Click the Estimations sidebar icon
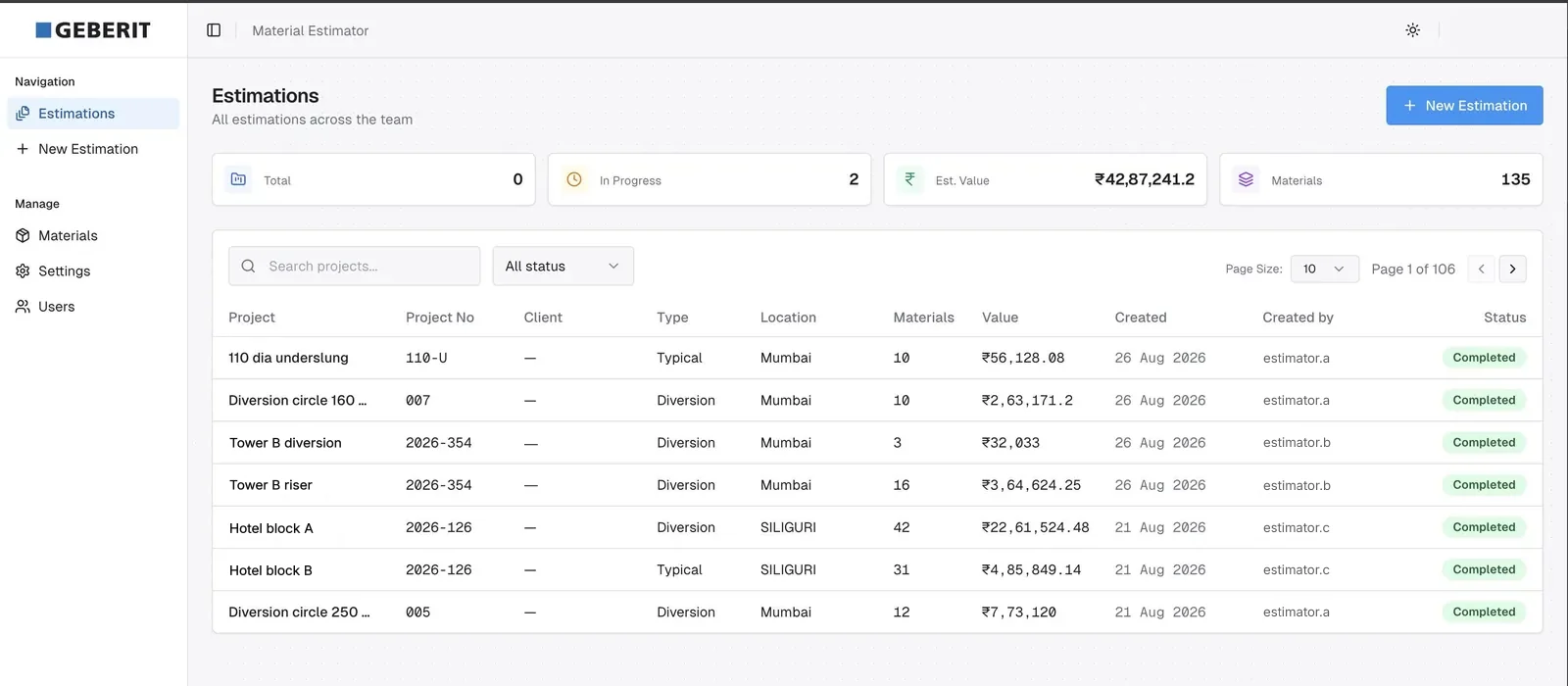 tap(23, 114)
